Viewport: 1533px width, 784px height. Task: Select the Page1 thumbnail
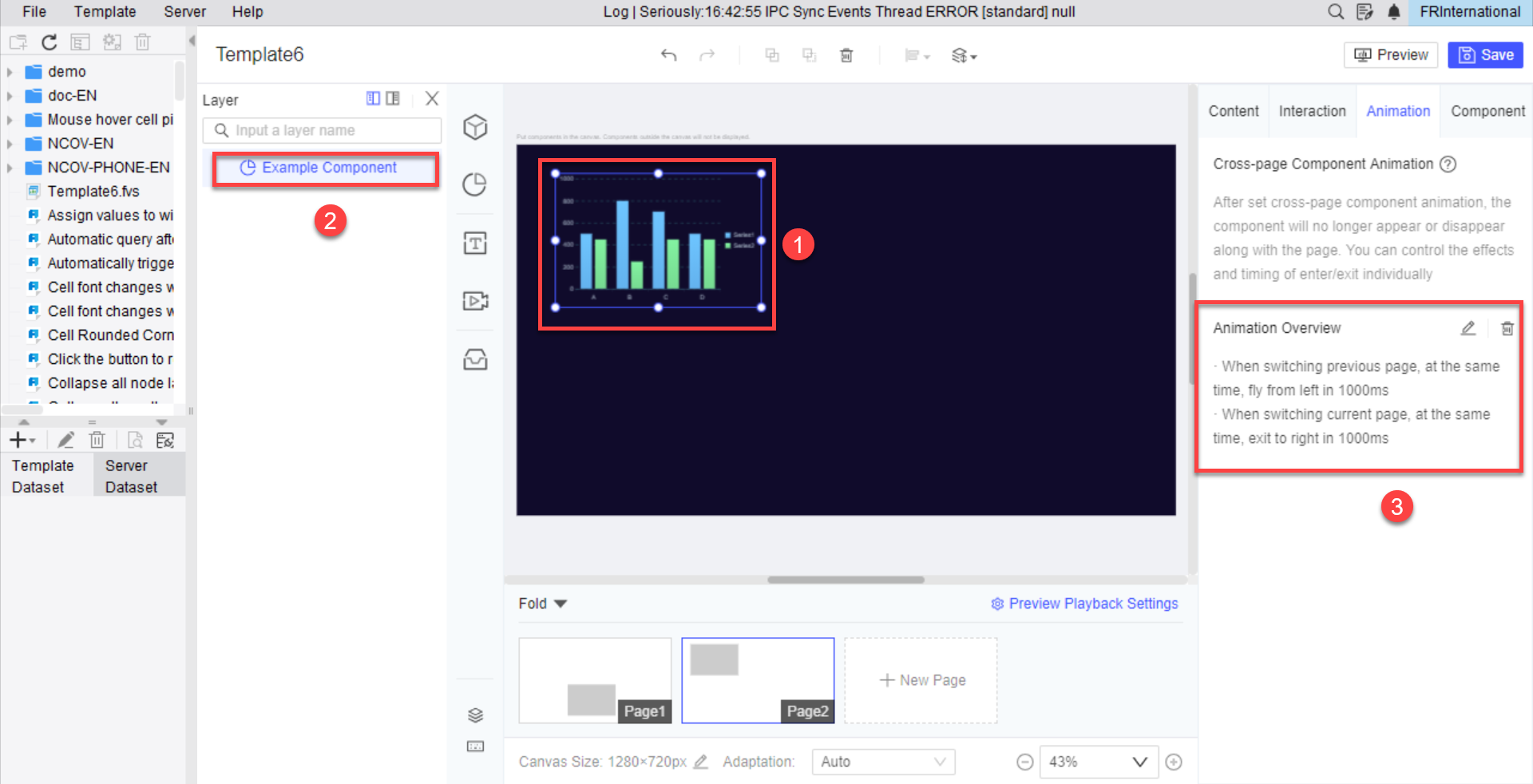(595, 680)
